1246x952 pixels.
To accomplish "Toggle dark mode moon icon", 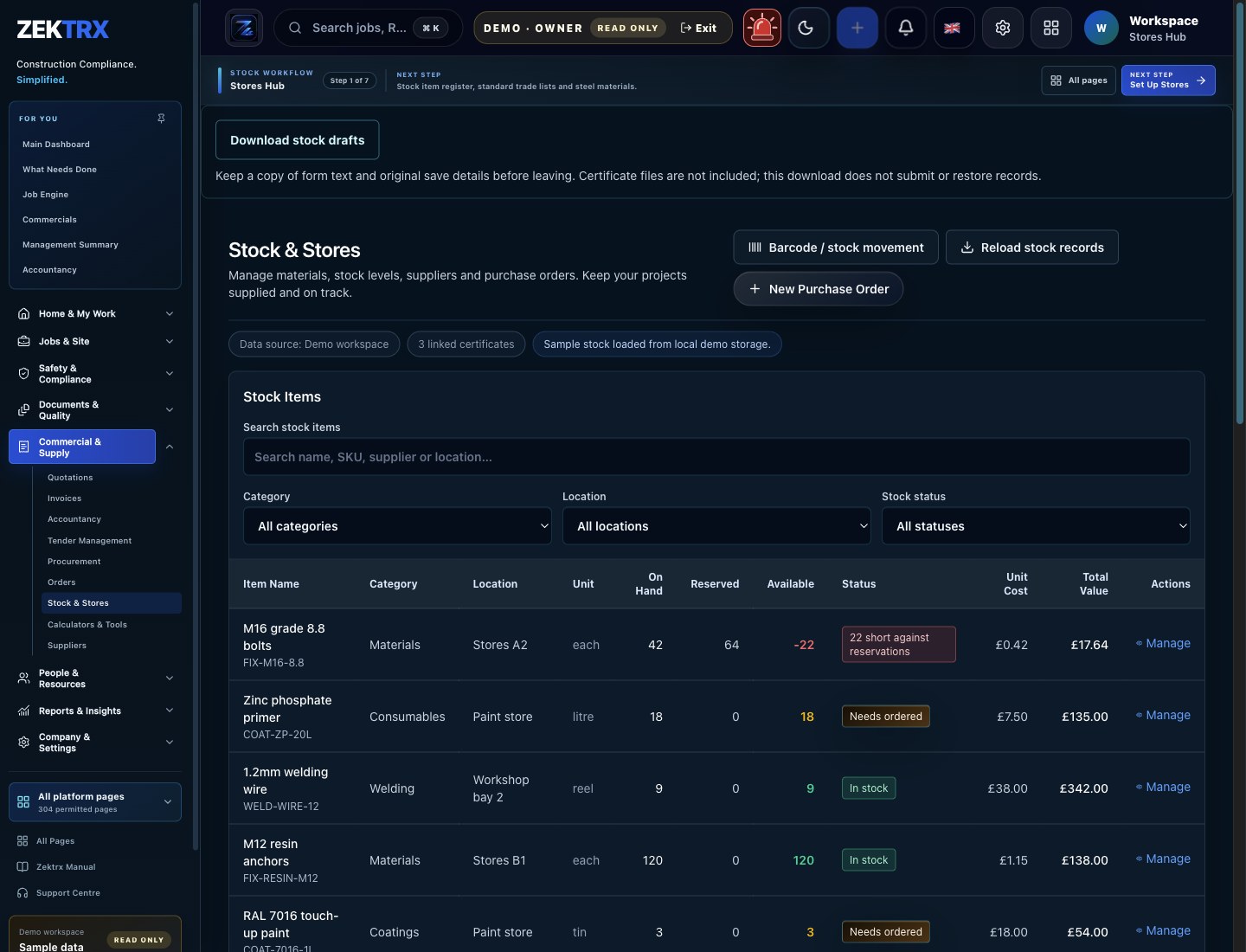I will 808,29.
